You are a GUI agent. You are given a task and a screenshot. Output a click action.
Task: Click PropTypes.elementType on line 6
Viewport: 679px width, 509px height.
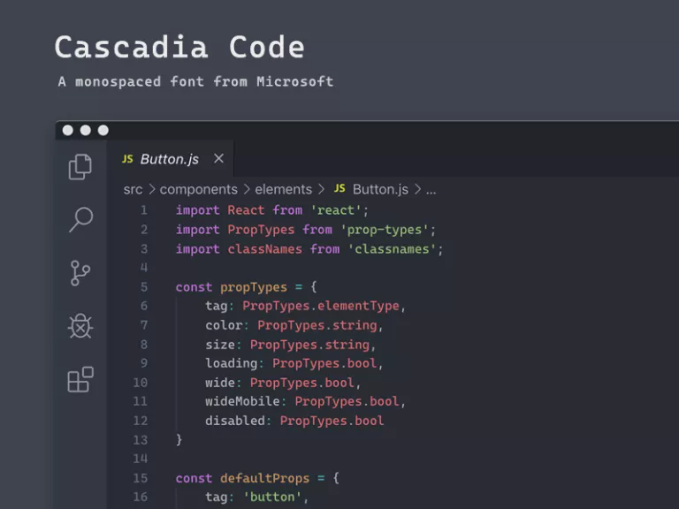pos(320,306)
